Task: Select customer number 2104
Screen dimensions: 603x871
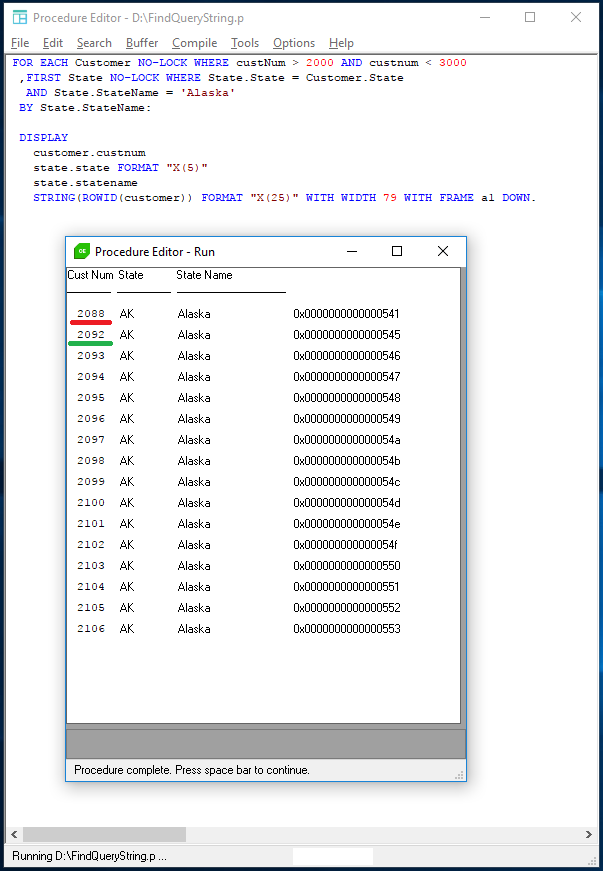Action: point(91,587)
